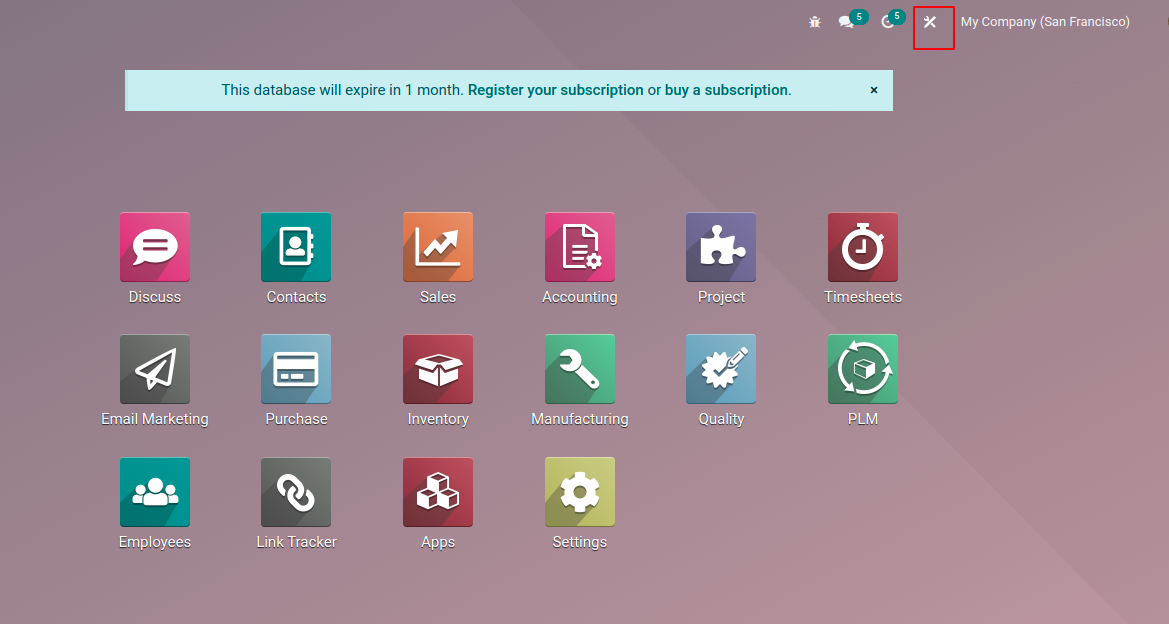Open the conversations messages menu

click(x=846, y=22)
